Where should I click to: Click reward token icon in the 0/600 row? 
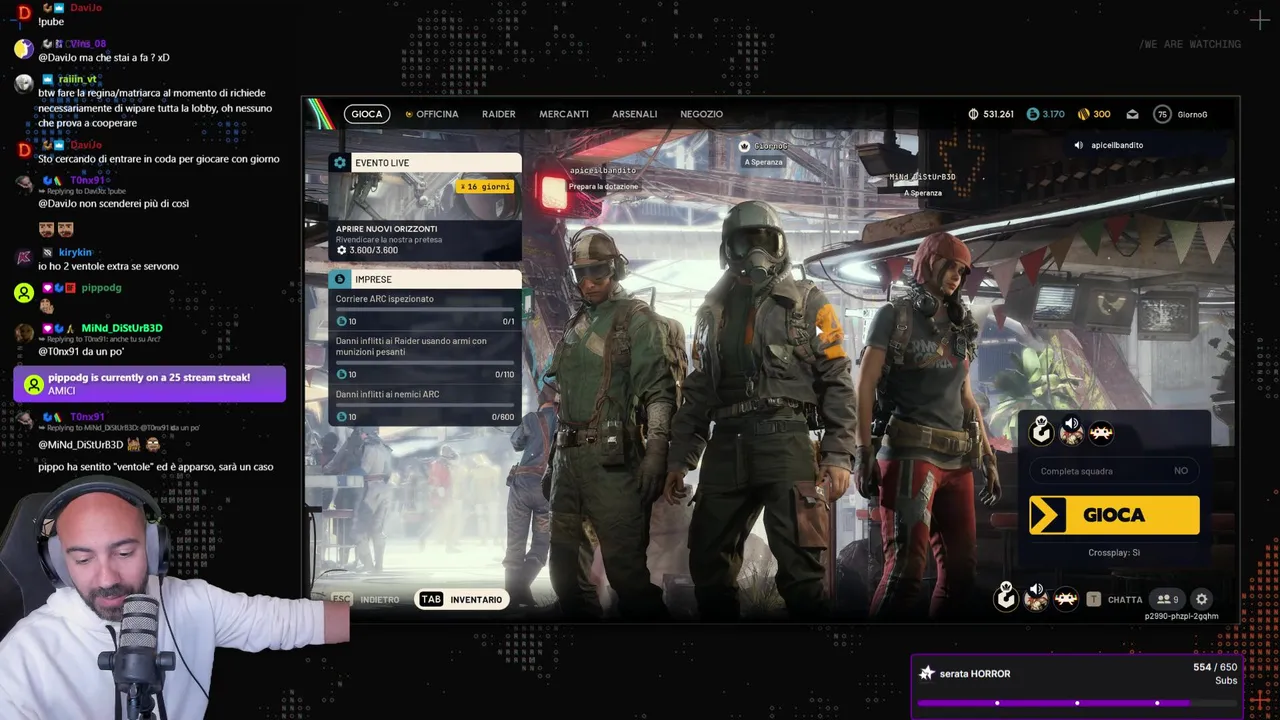tap(341, 416)
